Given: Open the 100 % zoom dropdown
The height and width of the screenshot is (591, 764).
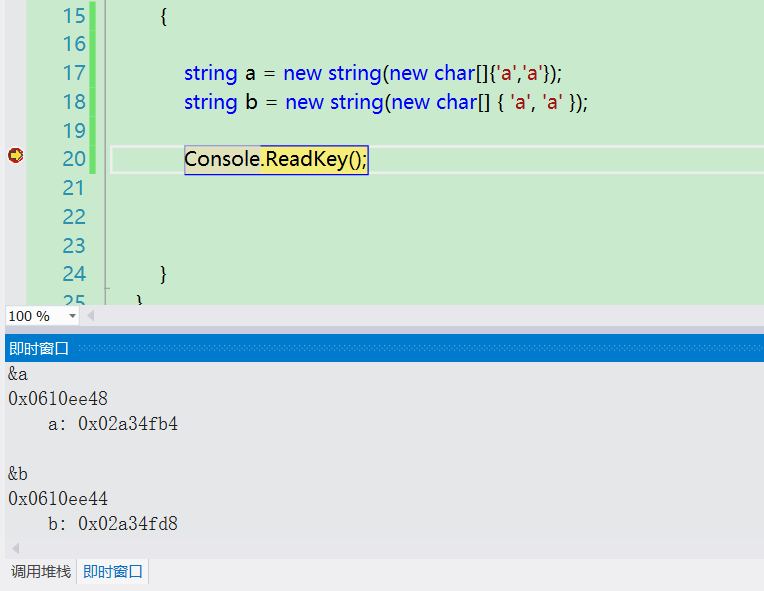Looking at the screenshot, I should click(72, 316).
